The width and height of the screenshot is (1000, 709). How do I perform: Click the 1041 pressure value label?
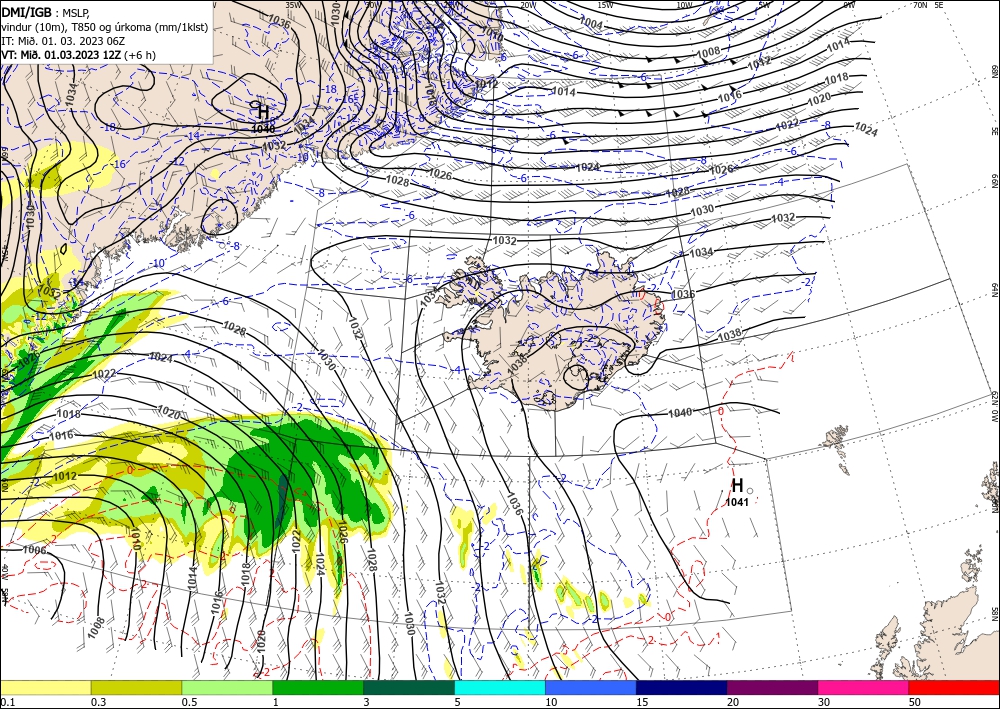click(x=737, y=502)
